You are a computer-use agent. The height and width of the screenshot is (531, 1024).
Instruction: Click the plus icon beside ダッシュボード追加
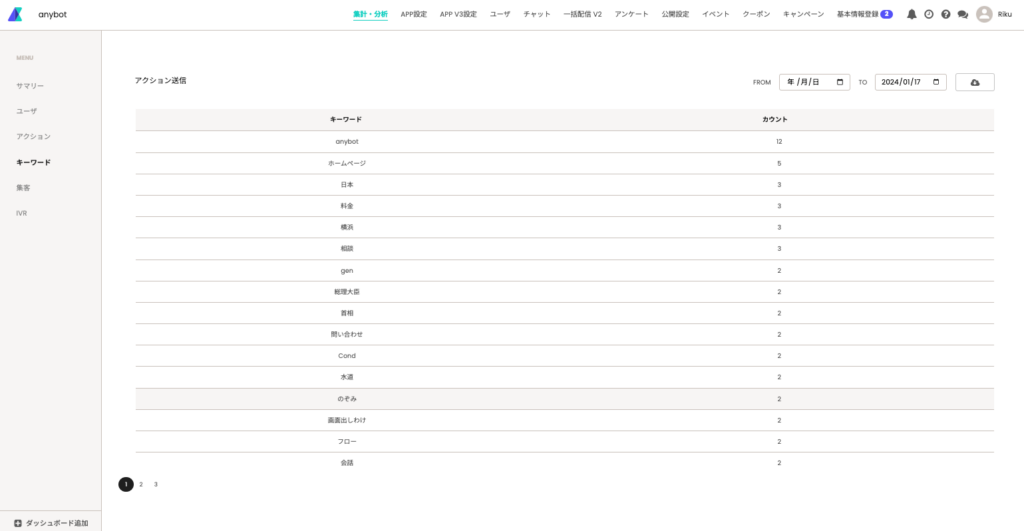pos(17,523)
